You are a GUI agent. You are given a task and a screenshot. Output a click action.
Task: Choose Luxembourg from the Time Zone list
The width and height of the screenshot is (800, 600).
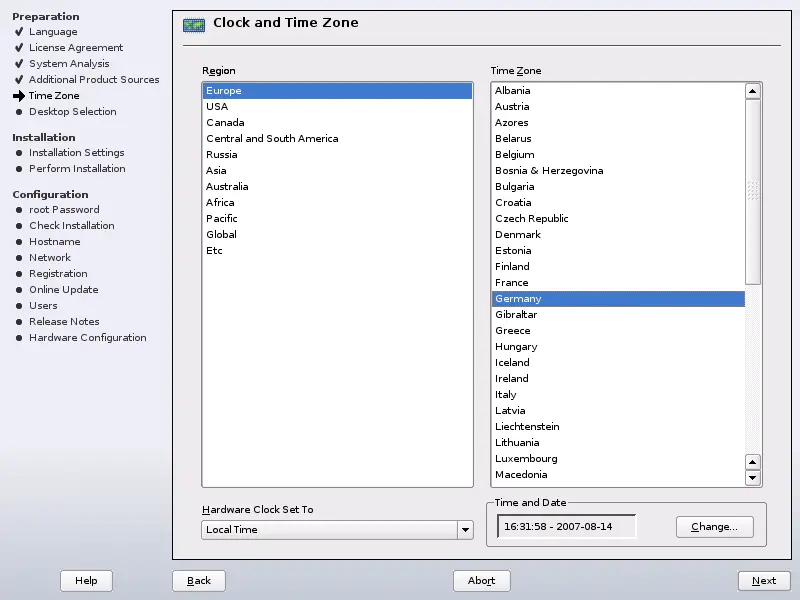coord(526,459)
